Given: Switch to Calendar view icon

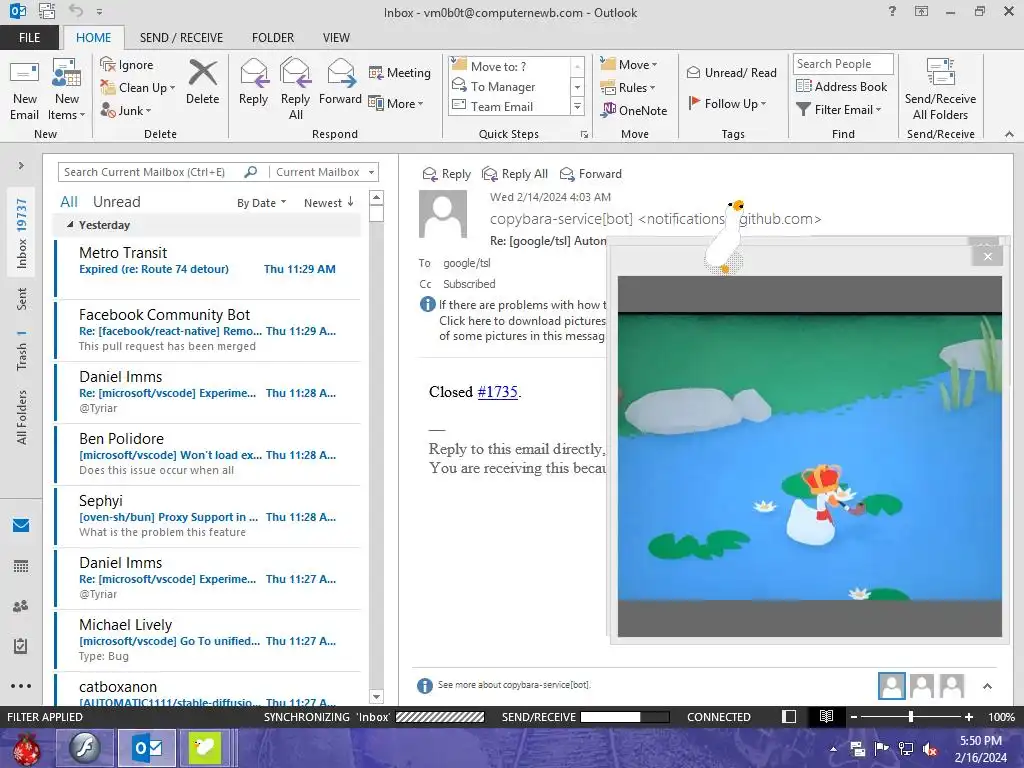Looking at the screenshot, I should (x=21, y=566).
